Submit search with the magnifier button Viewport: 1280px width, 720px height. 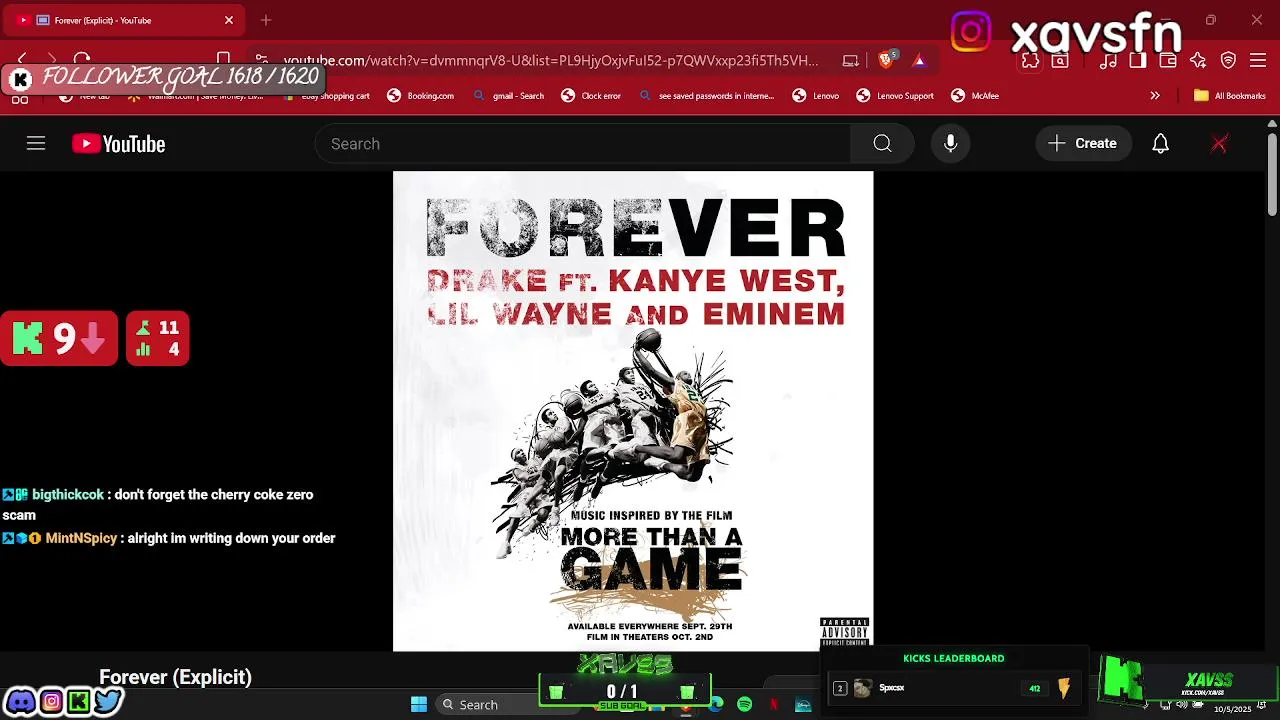coord(882,144)
